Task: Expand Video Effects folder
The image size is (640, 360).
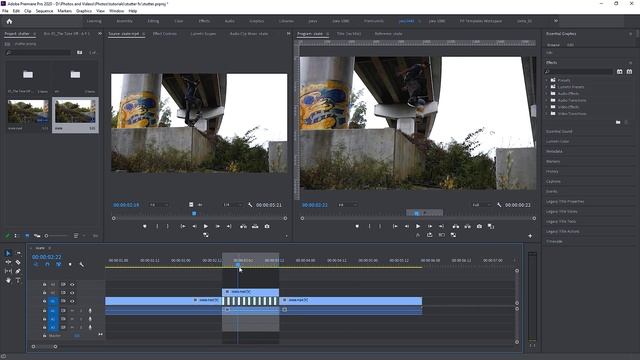Action: (x=547, y=107)
